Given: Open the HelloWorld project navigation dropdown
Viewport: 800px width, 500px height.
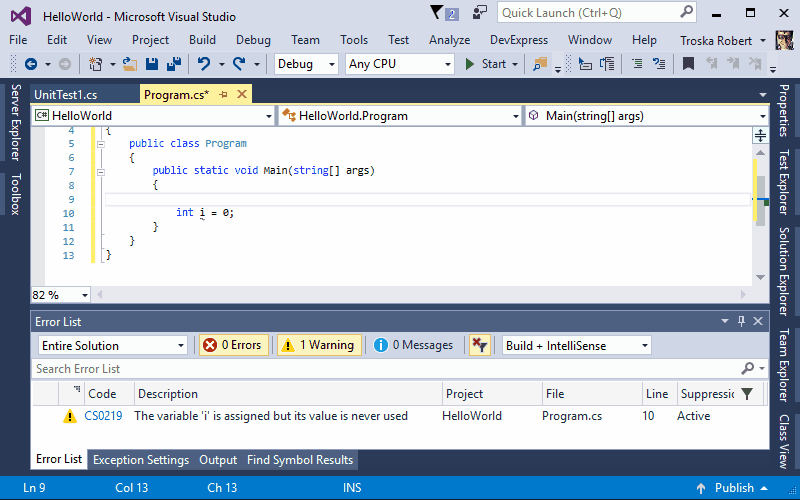Looking at the screenshot, I should pyautogui.click(x=153, y=116).
